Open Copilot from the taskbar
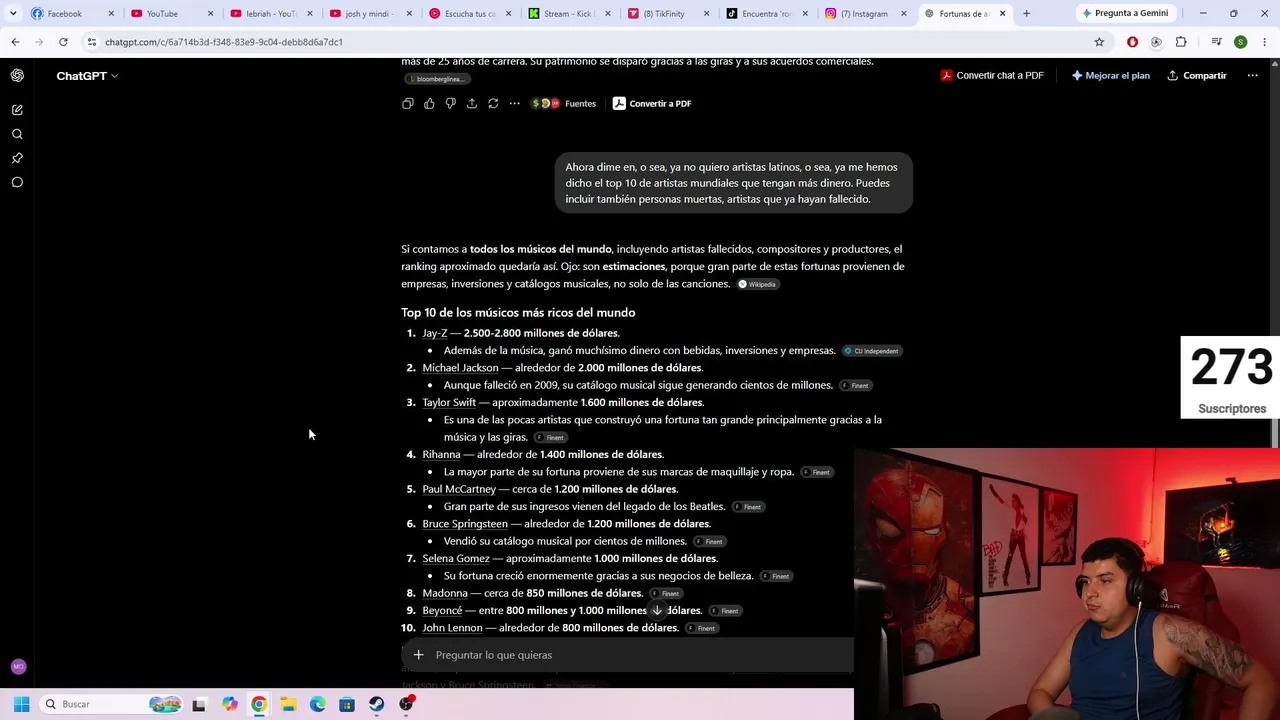1280x720 pixels. coord(229,704)
